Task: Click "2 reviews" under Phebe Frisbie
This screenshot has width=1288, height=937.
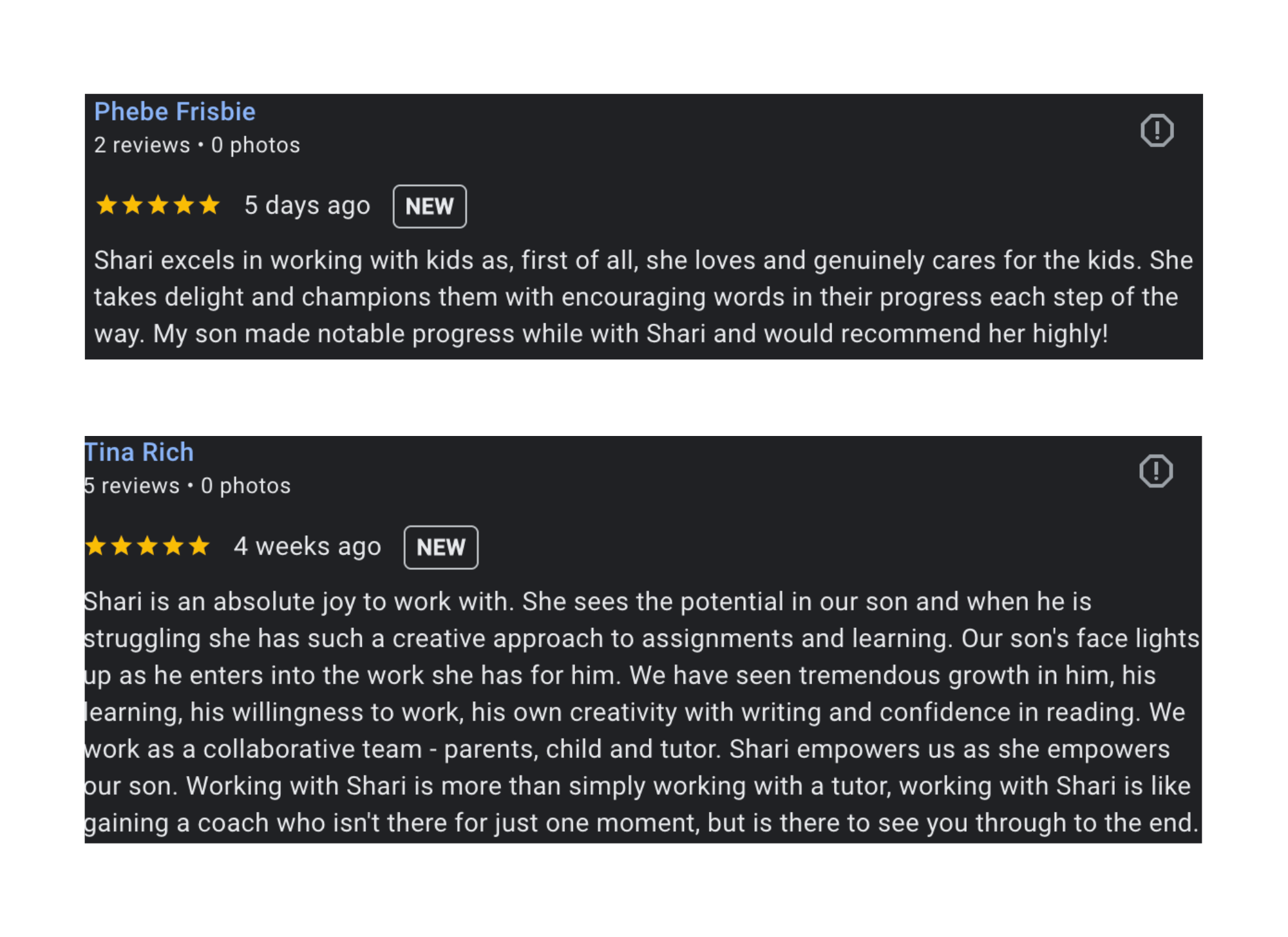Action: 142,146
